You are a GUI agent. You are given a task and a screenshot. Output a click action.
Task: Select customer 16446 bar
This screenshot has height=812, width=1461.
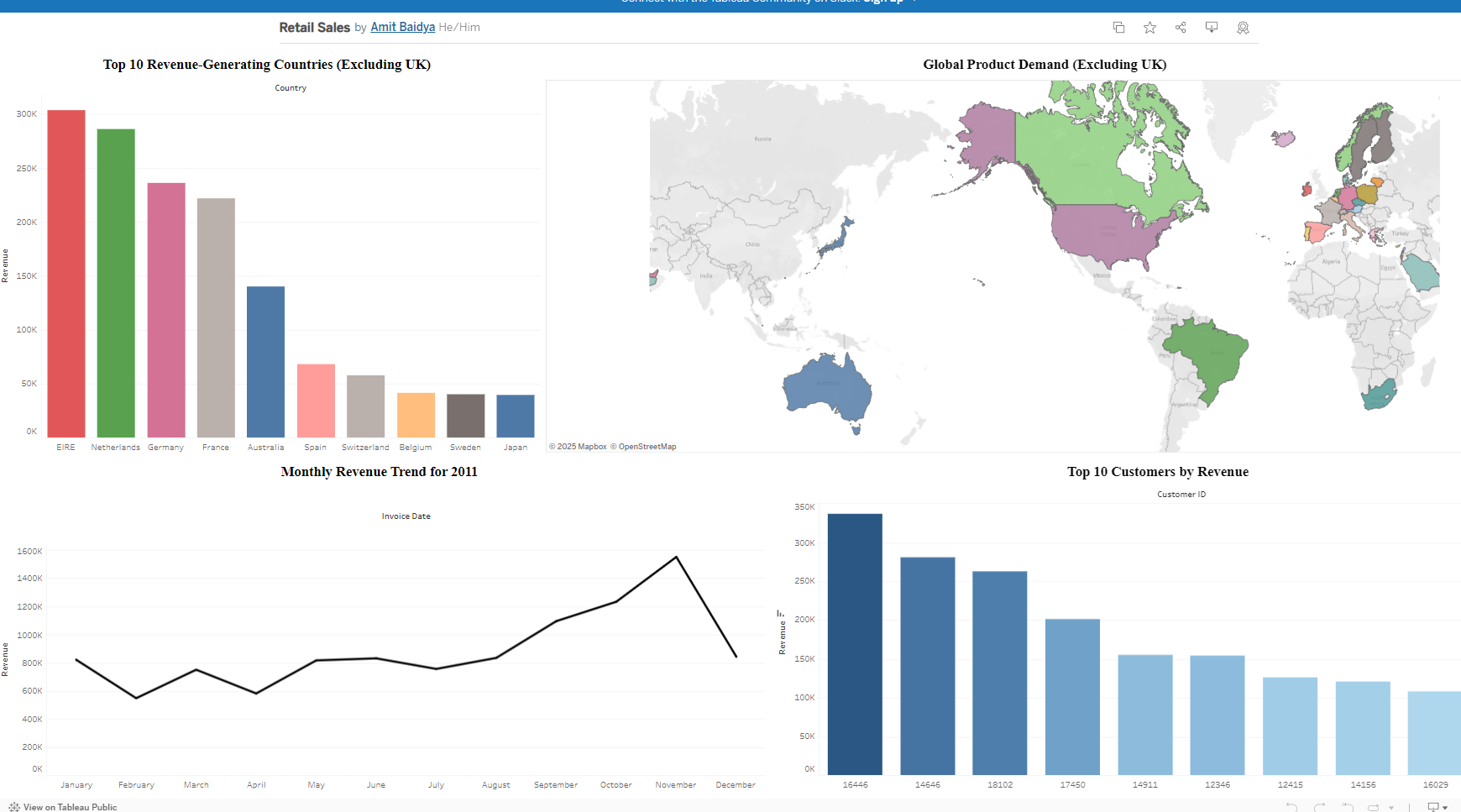pos(855,644)
